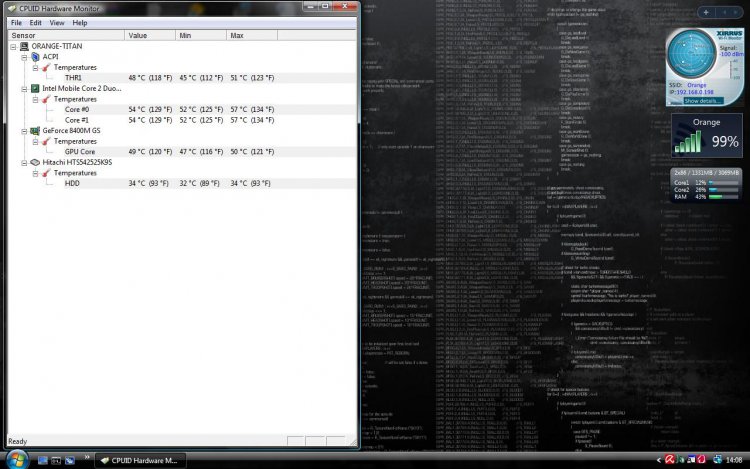Open the Edit menu
The height and width of the screenshot is (469, 750).
pos(35,22)
